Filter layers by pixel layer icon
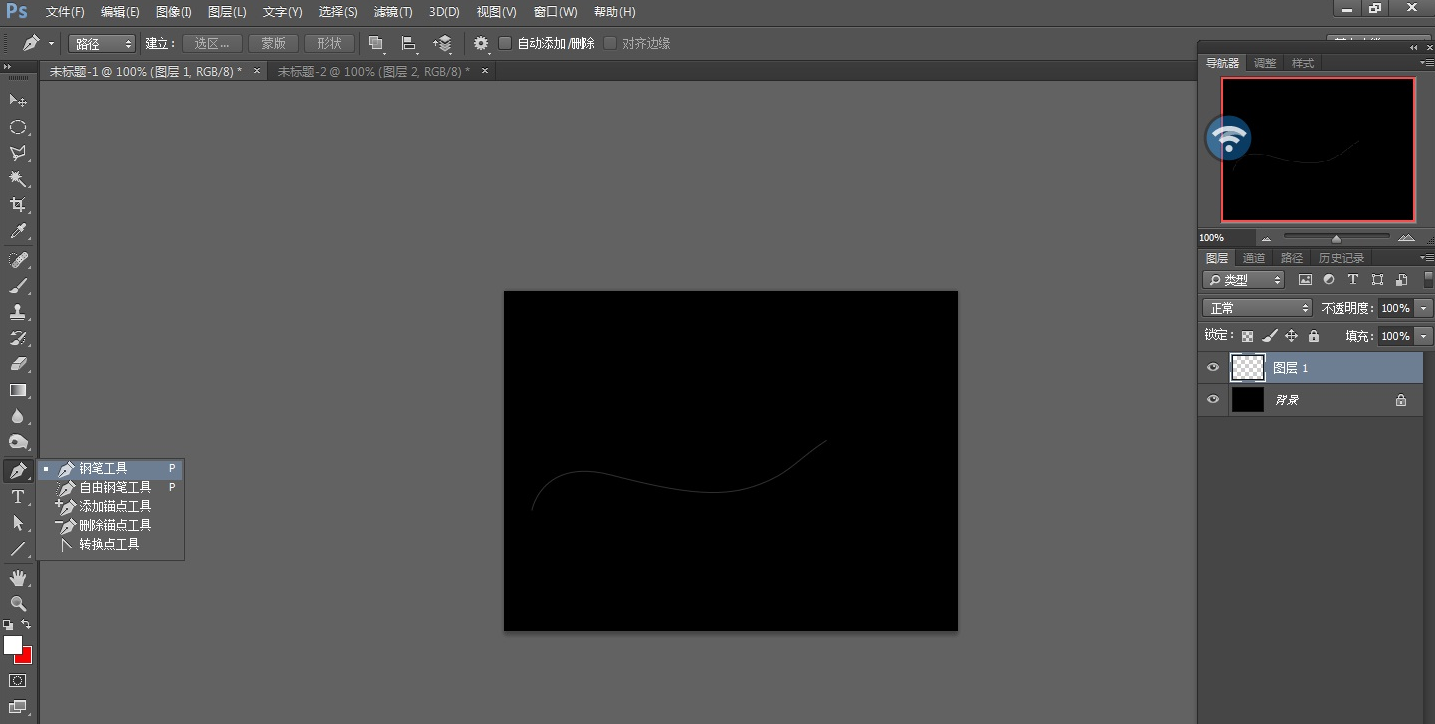This screenshot has width=1435, height=724. point(1305,280)
